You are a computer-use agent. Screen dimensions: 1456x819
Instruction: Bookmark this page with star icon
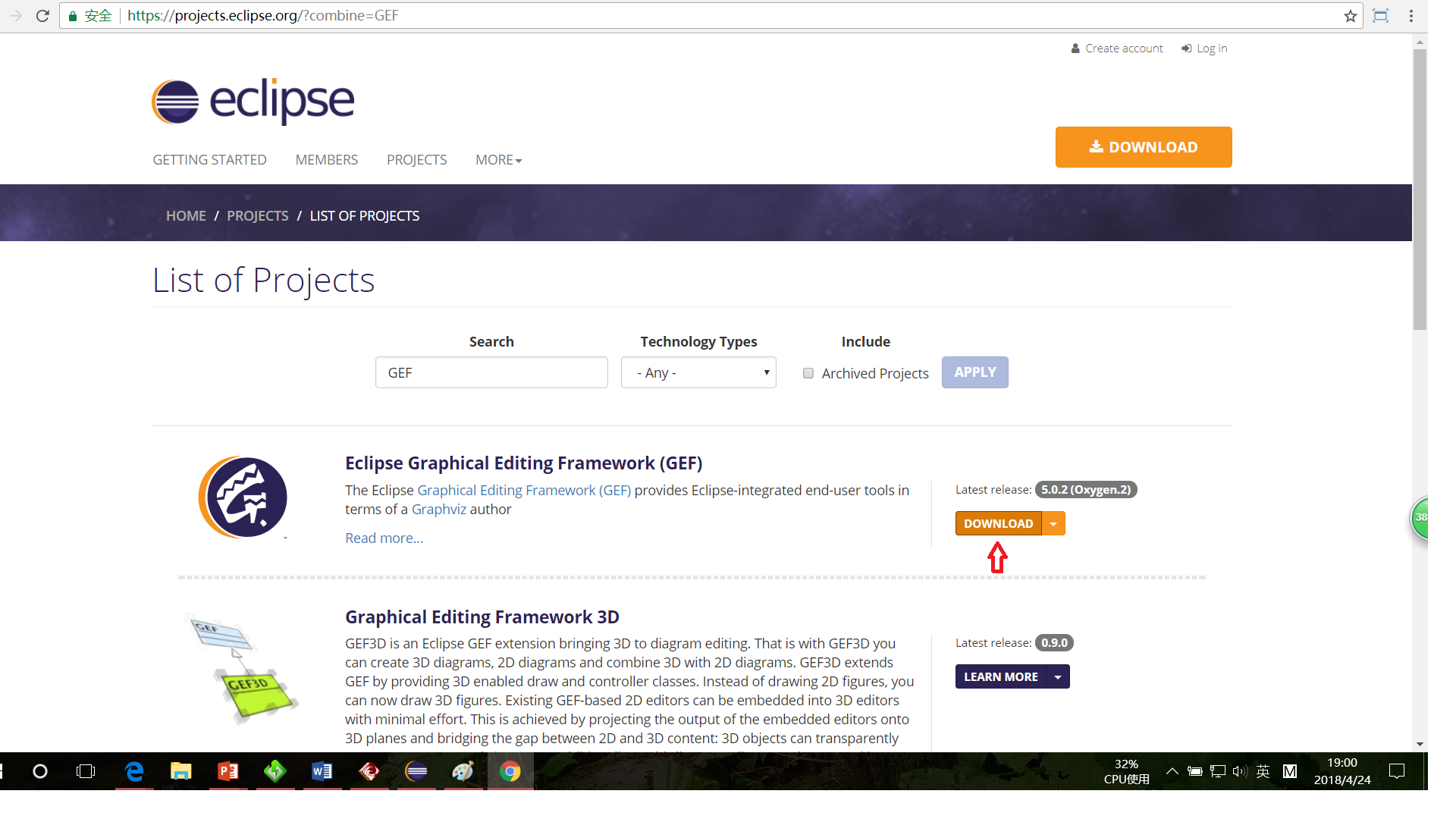[1351, 16]
